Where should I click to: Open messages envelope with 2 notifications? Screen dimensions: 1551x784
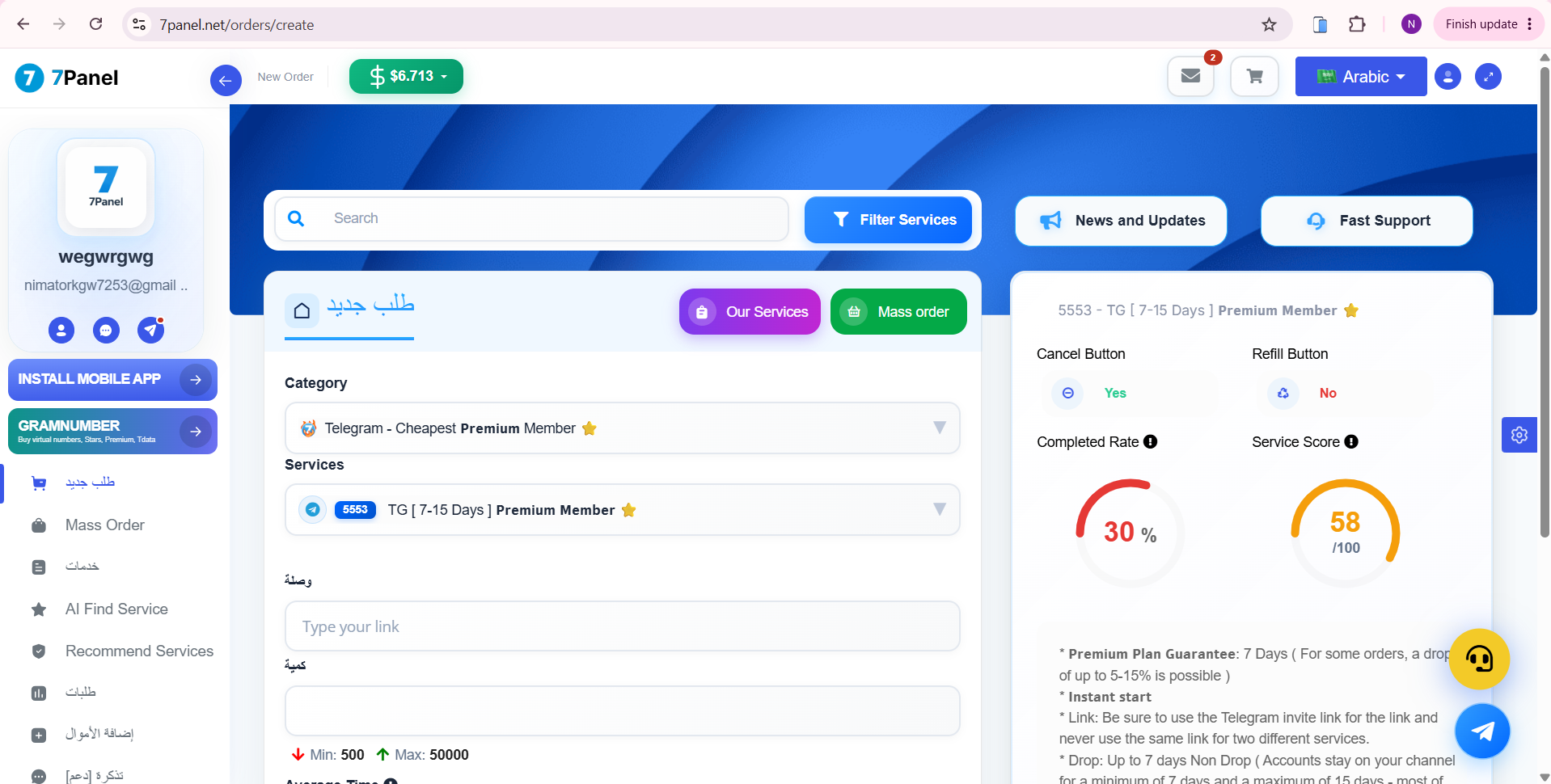tap(1190, 76)
